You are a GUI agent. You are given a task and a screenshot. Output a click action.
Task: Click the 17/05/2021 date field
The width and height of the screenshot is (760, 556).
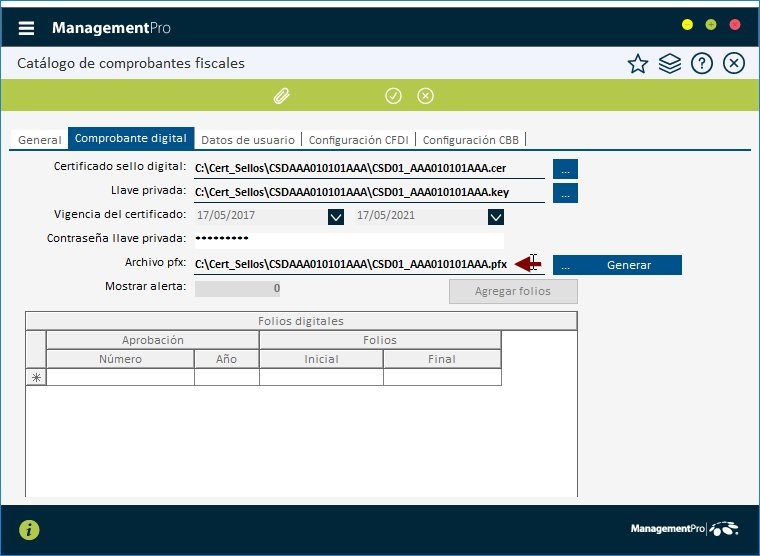click(x=421, y=216)
